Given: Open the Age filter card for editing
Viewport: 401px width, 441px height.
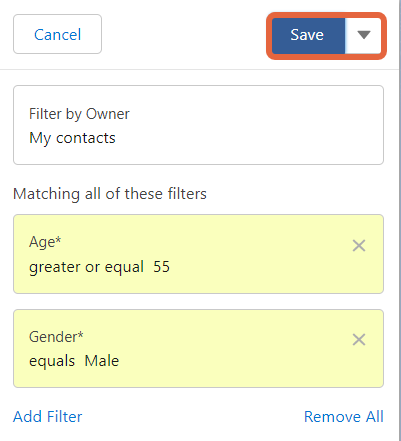Looking at the screenshot, I should click(198, 254).
